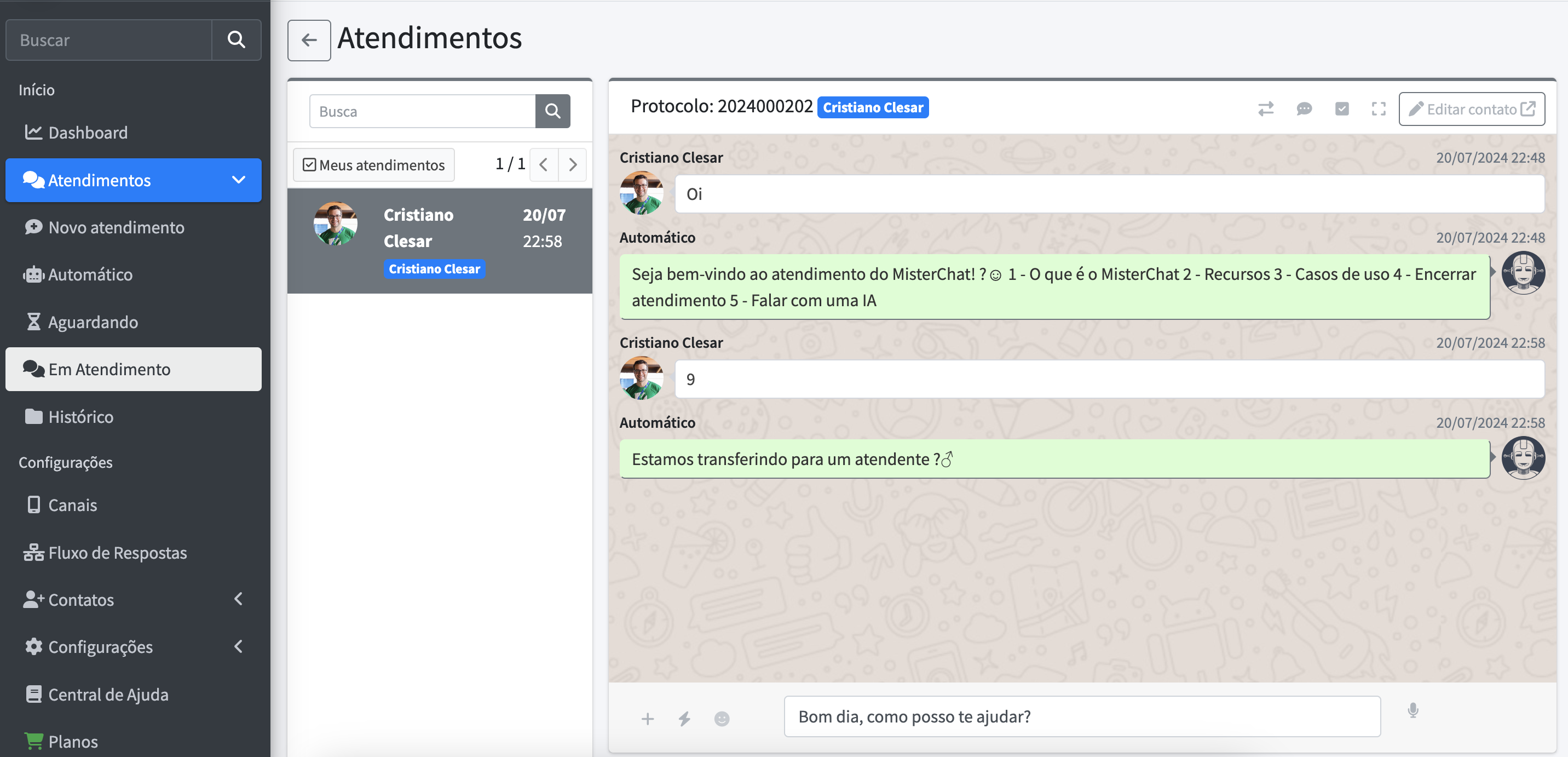Open the comment bubble icon in chat header
This screenshot has height=757, width=1568.
(x=1304, y=109)
